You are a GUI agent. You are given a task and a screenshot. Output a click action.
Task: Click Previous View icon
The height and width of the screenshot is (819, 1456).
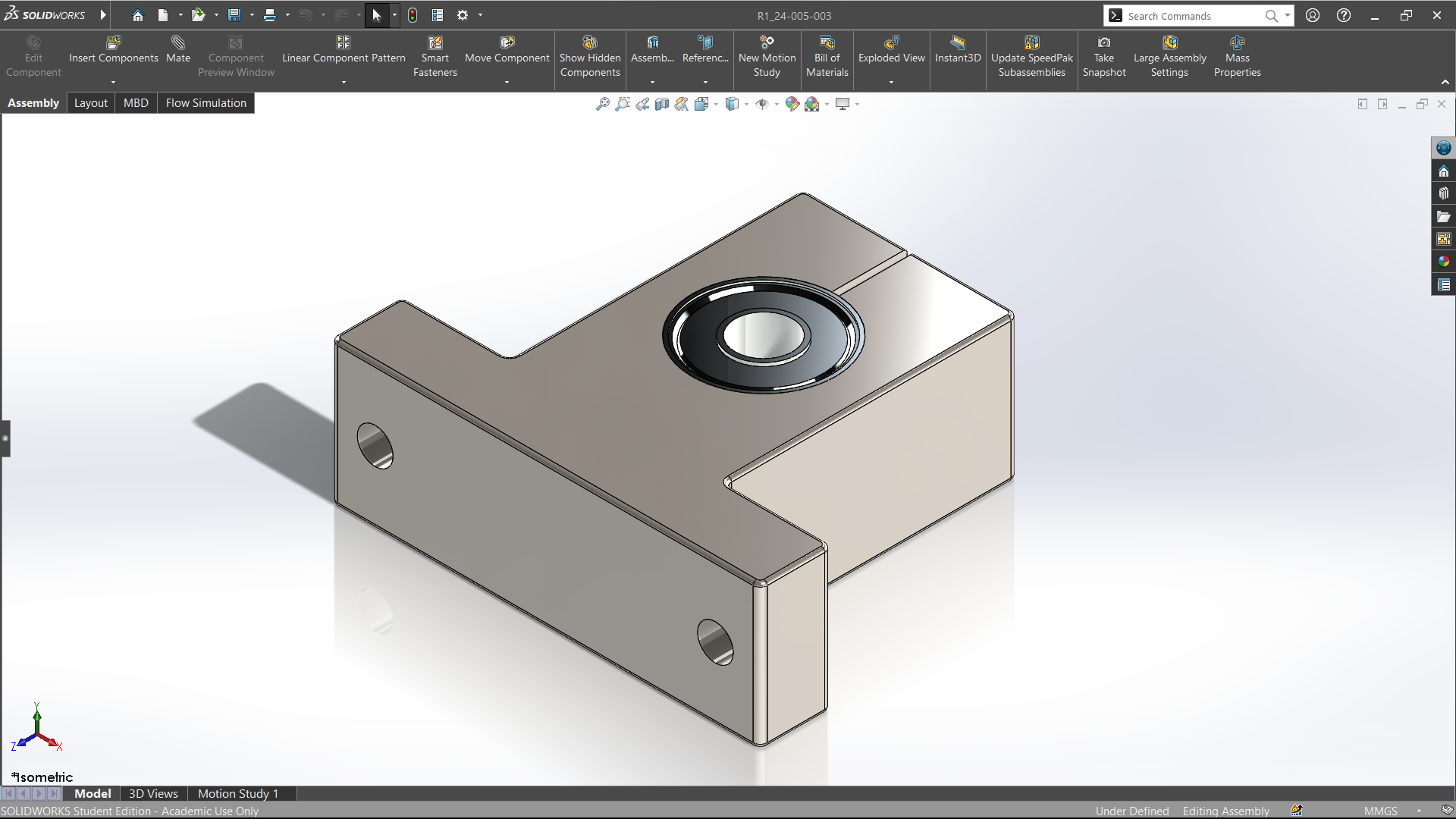[642, 105]
